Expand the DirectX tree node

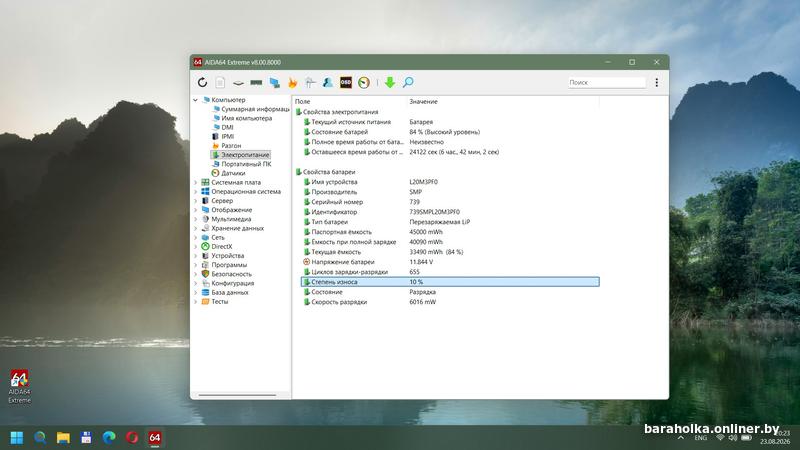(195, 246)
